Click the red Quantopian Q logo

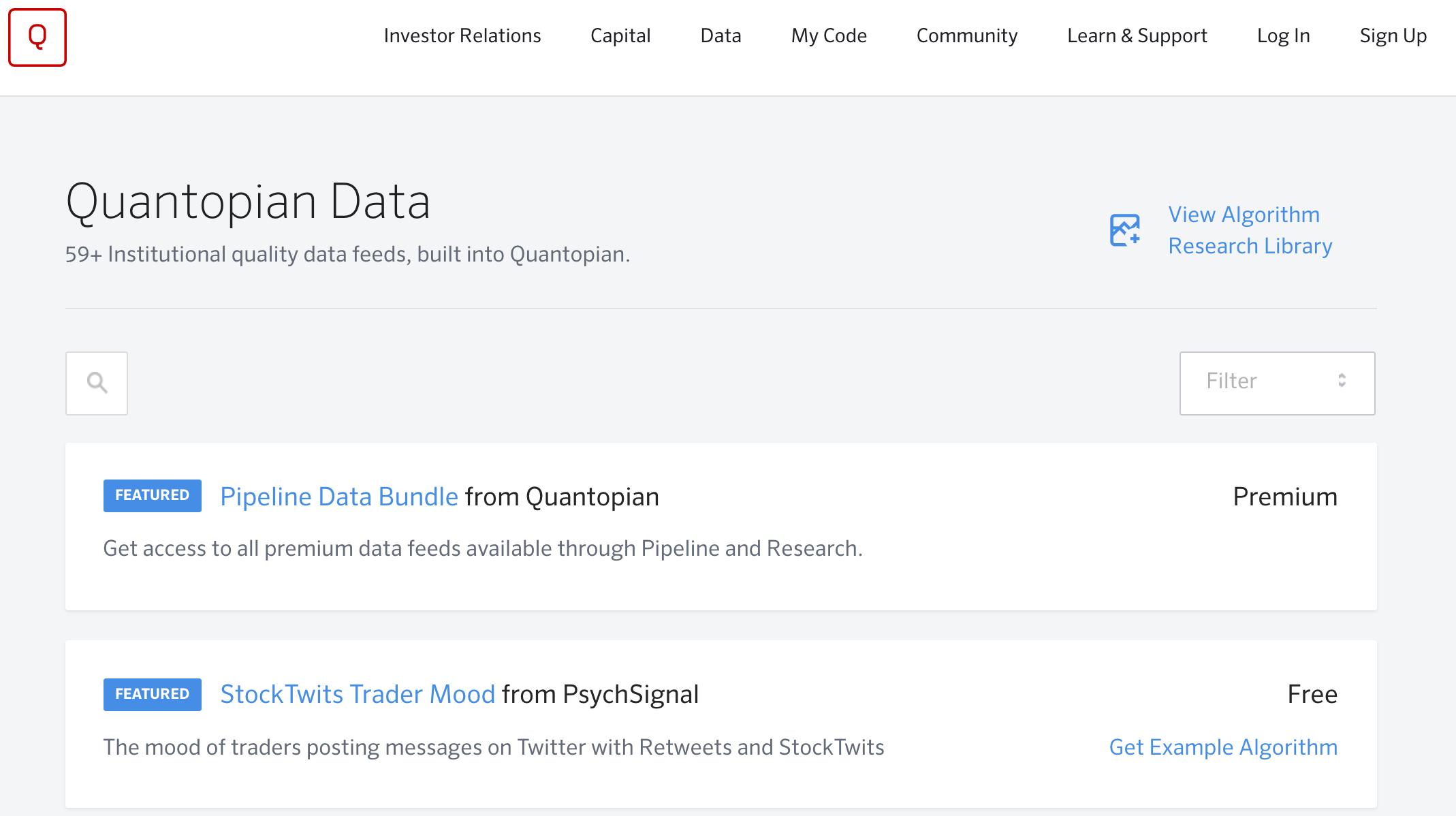pyautogui.click(x=37, y=37)
